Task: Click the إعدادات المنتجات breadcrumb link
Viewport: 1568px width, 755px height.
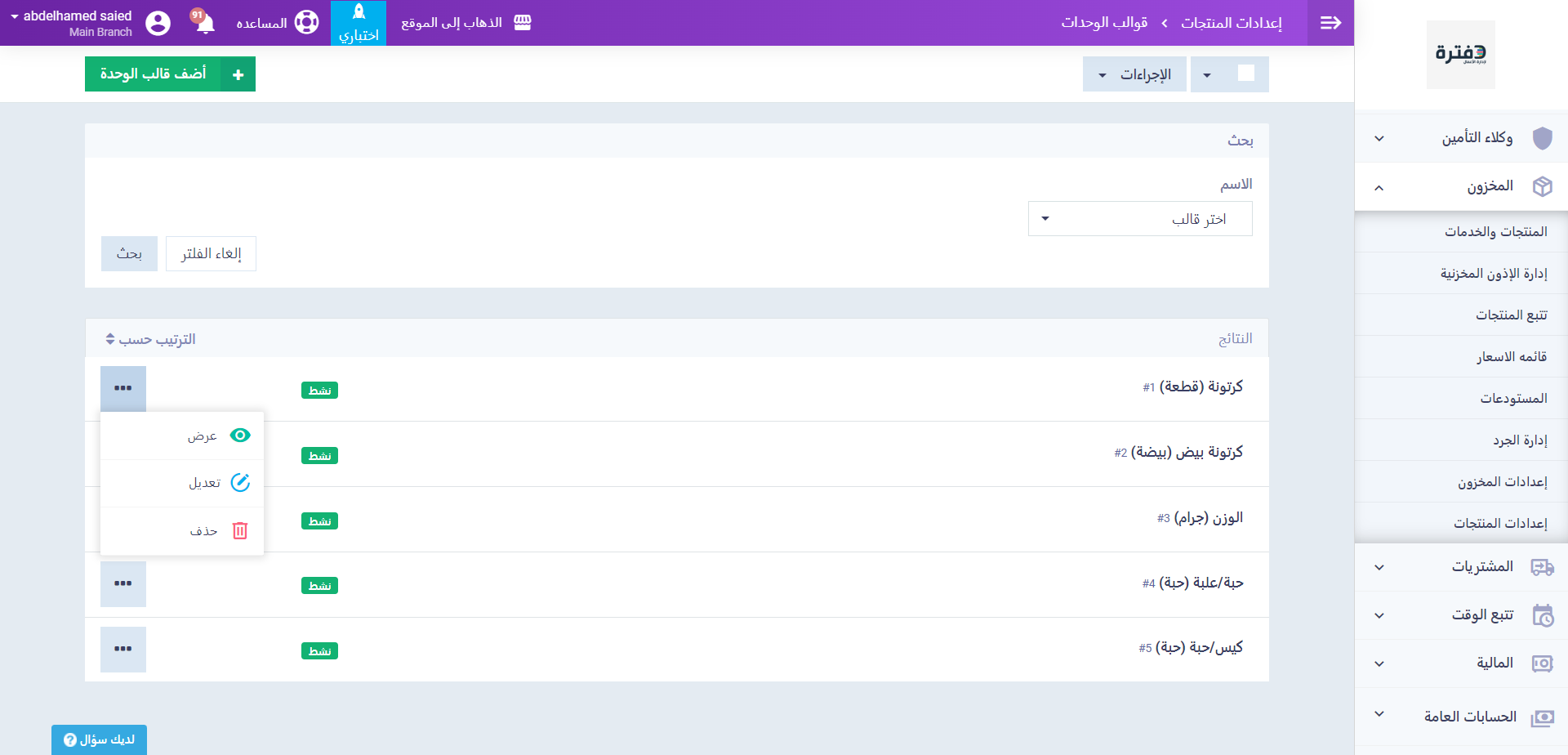Action: 1232,23
